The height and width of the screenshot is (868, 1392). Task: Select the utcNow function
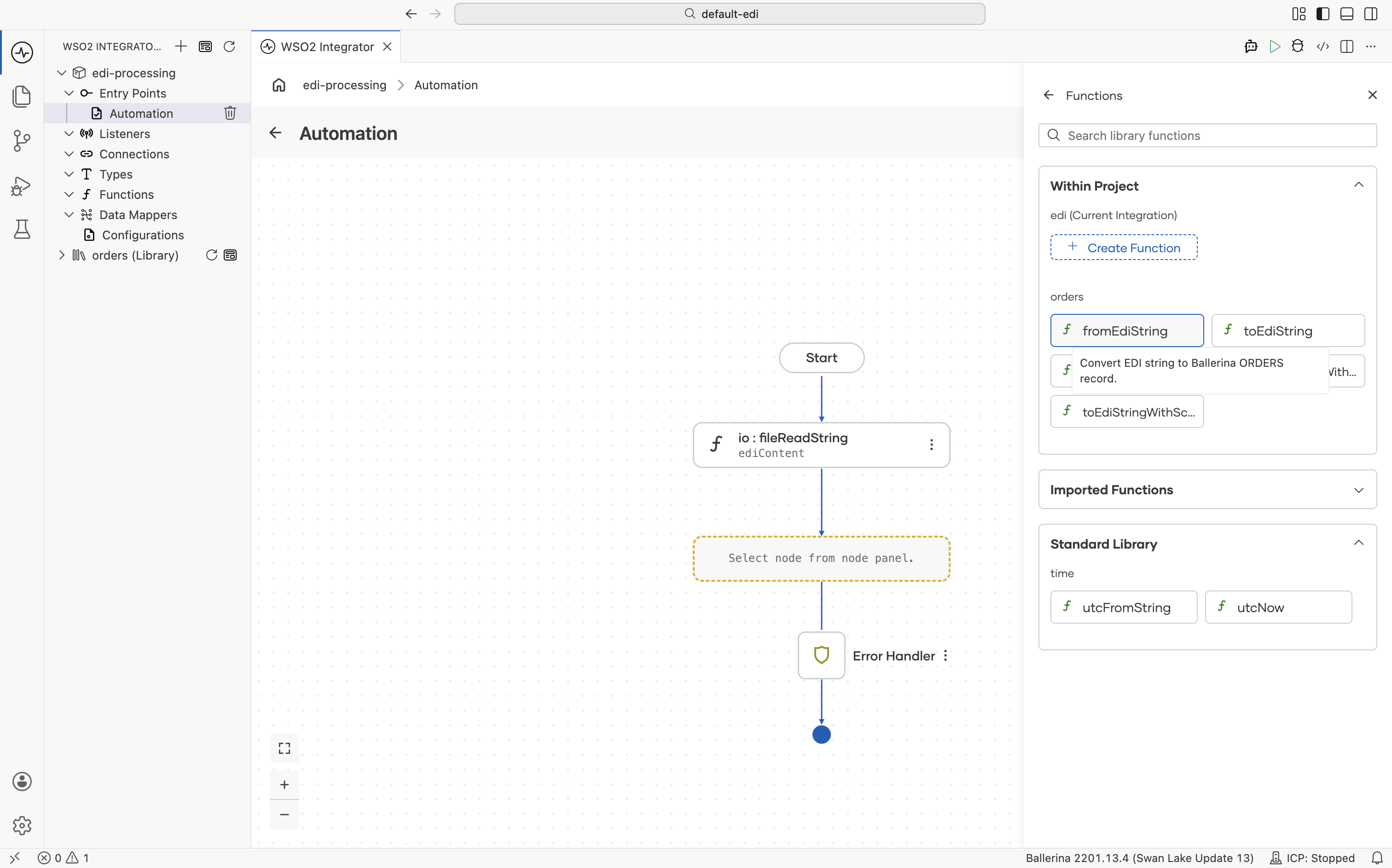click(x=1278, y=607)
